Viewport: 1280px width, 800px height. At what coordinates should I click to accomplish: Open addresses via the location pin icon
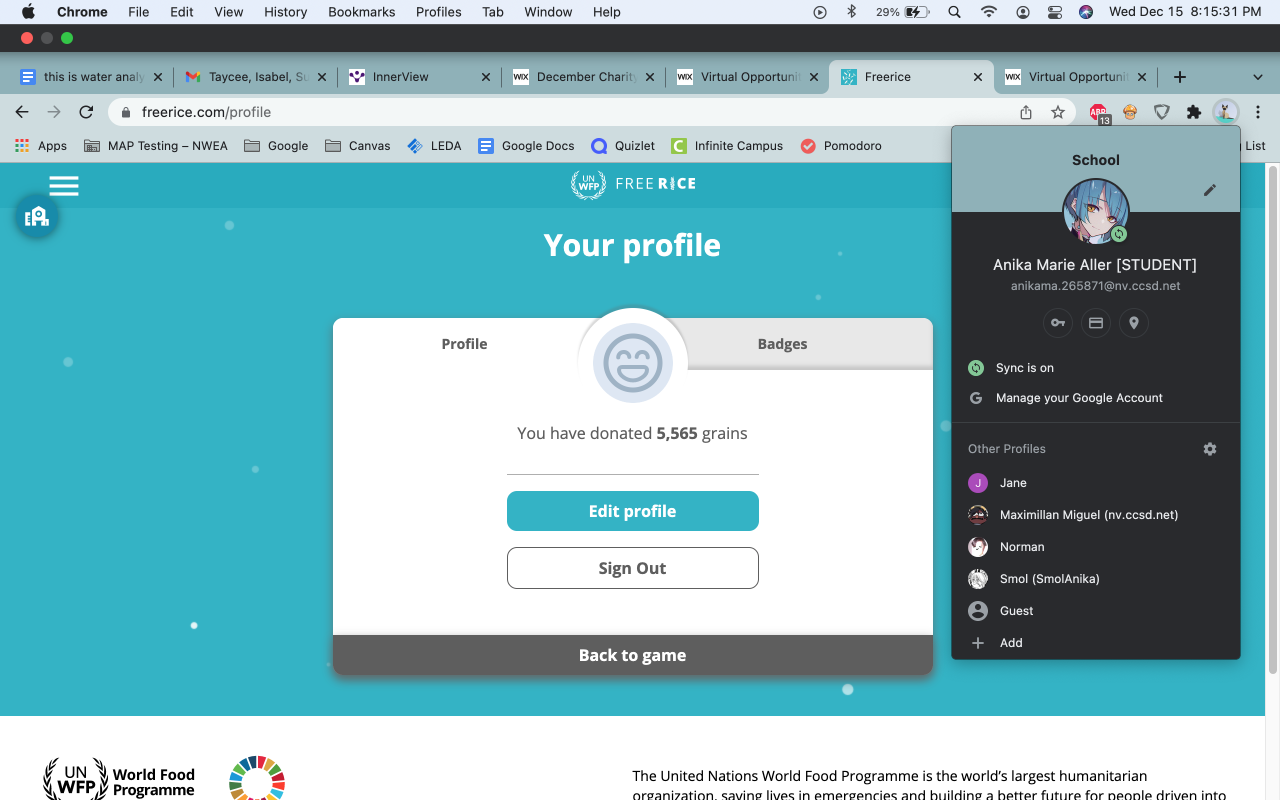1134,323
